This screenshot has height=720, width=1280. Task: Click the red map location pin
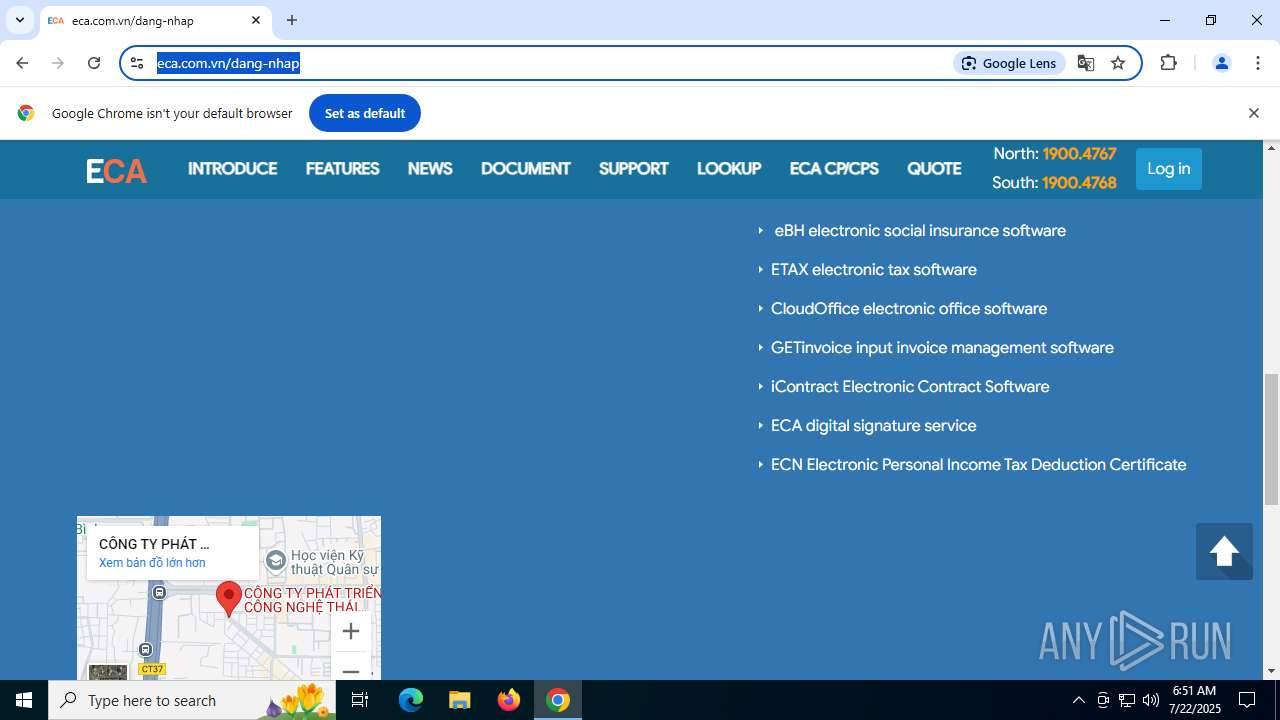coord(229,599)
